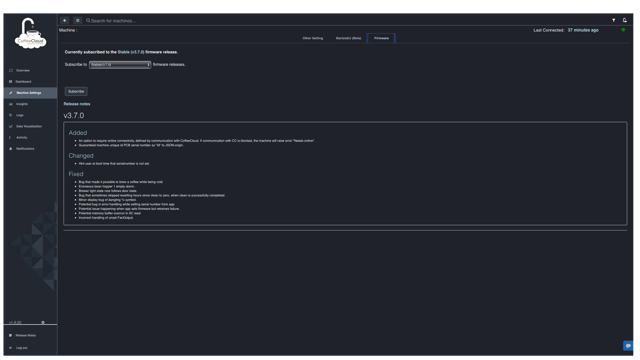640x360 pixels.
Task: Open the blue chat bubble icon
Action: pyautogui.click(x=628, y=346)
